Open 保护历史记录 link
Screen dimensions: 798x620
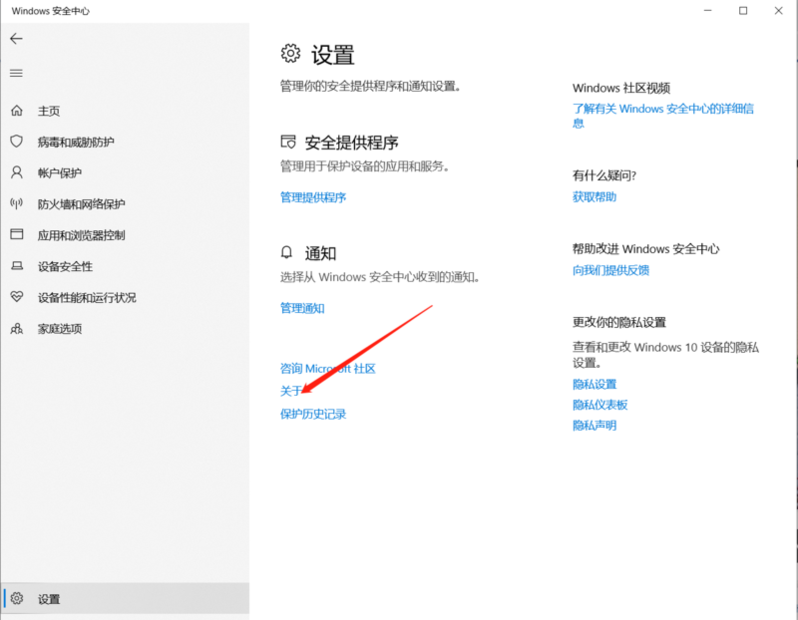[x=313, y=414]
